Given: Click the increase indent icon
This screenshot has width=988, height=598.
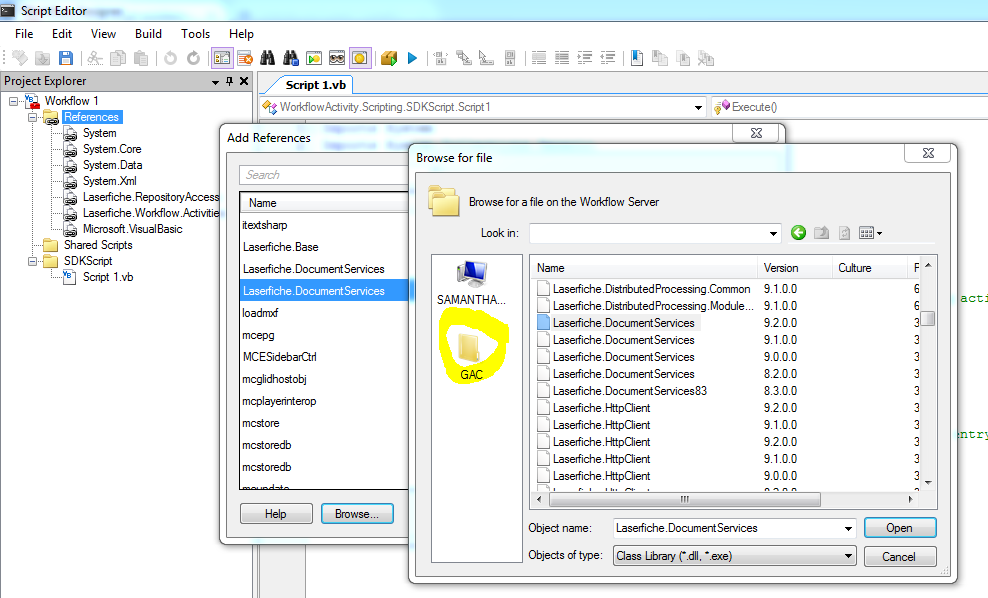Looking at the screenshot, I should 585,58.
